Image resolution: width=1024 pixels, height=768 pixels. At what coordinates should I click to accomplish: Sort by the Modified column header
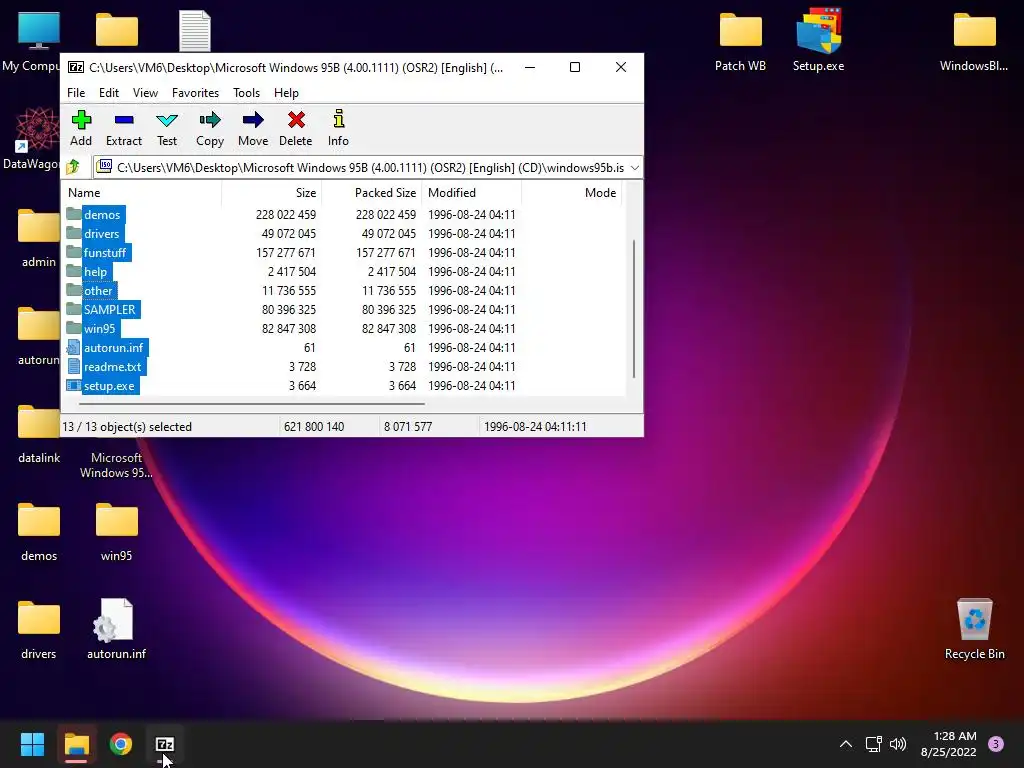click(x=472, y=192)
